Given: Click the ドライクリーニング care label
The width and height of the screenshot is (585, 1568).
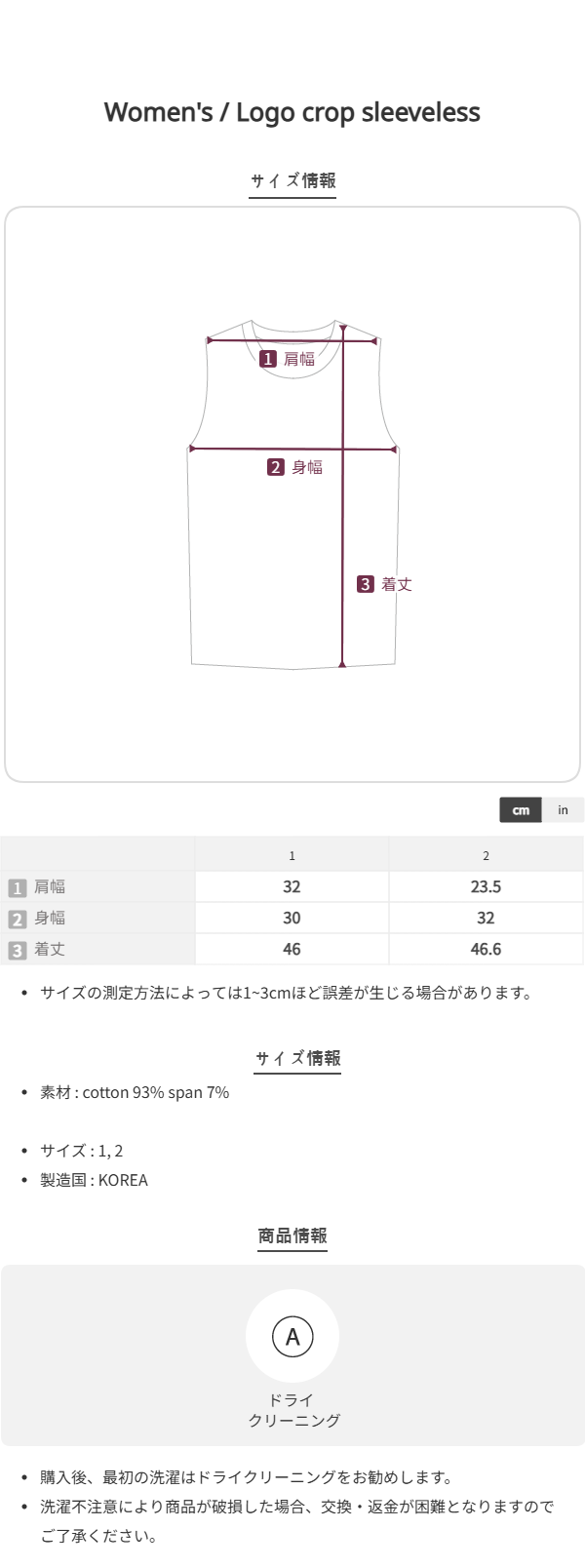Looking at the screenshot, I should (293, 1410).
